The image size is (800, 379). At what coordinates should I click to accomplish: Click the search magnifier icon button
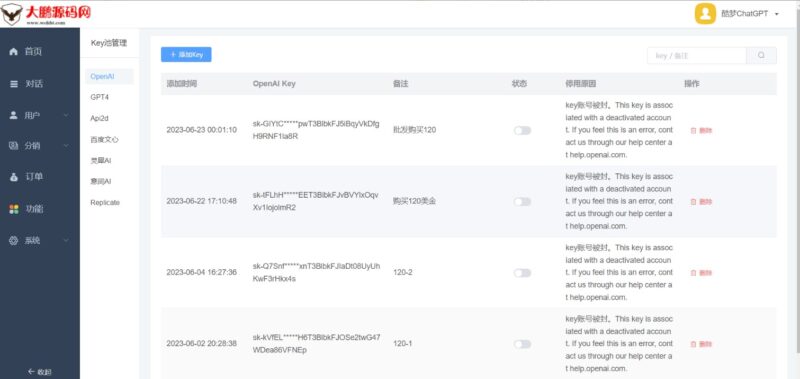tap(761, 55)
